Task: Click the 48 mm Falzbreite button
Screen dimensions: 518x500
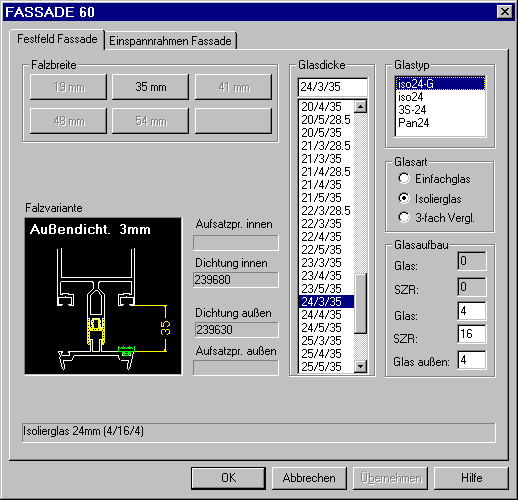Action: (68, 121)
